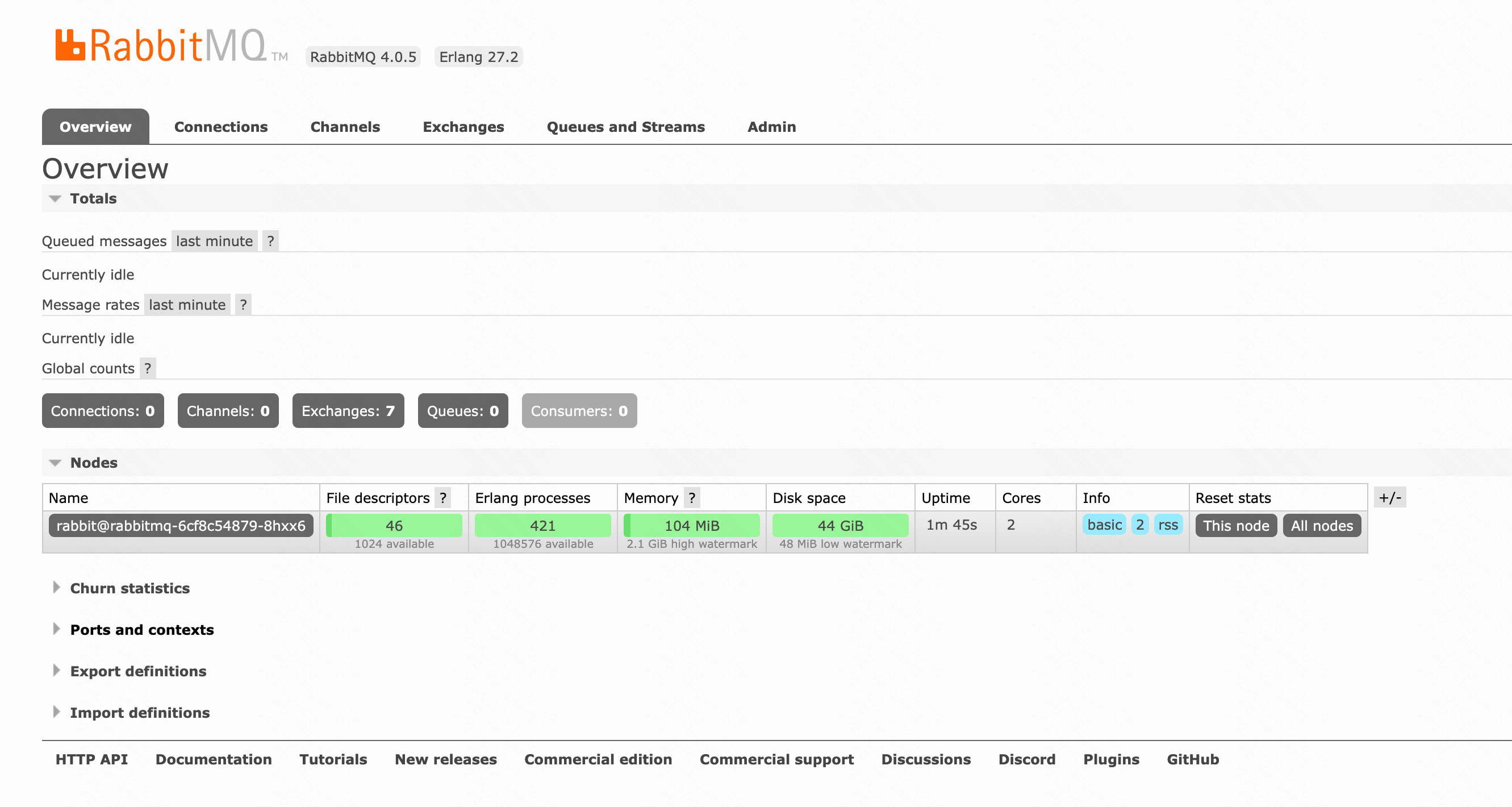Screen dimensions: 1512x807
Task: Reset stats for This node
Action: click(x=1235, y=525)
